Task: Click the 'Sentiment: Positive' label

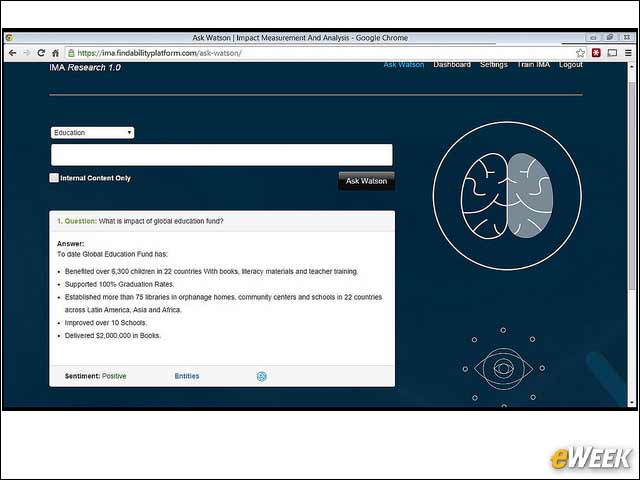Action: point(96,376)
